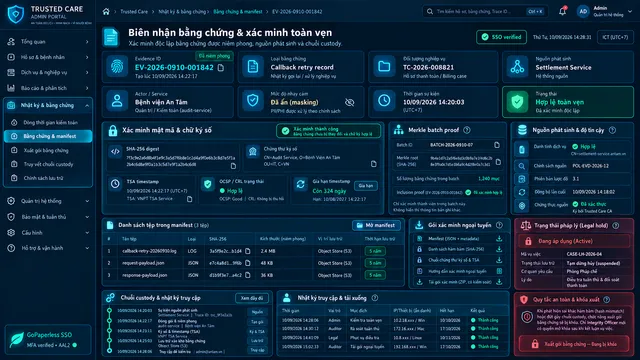
Task: Click the Mở manifest button
Action: coord(376,225)
